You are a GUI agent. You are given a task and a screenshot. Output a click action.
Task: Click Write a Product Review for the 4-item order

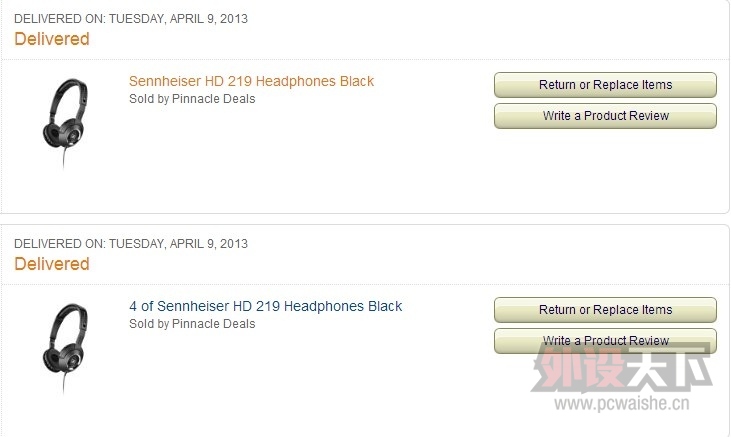[605, 341]
